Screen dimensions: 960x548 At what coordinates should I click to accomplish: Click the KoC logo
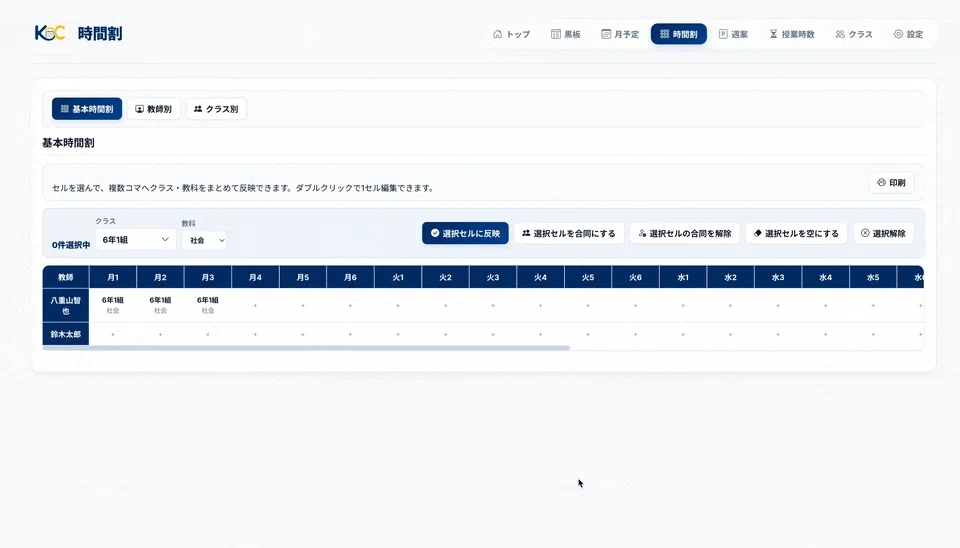[50, 33]
